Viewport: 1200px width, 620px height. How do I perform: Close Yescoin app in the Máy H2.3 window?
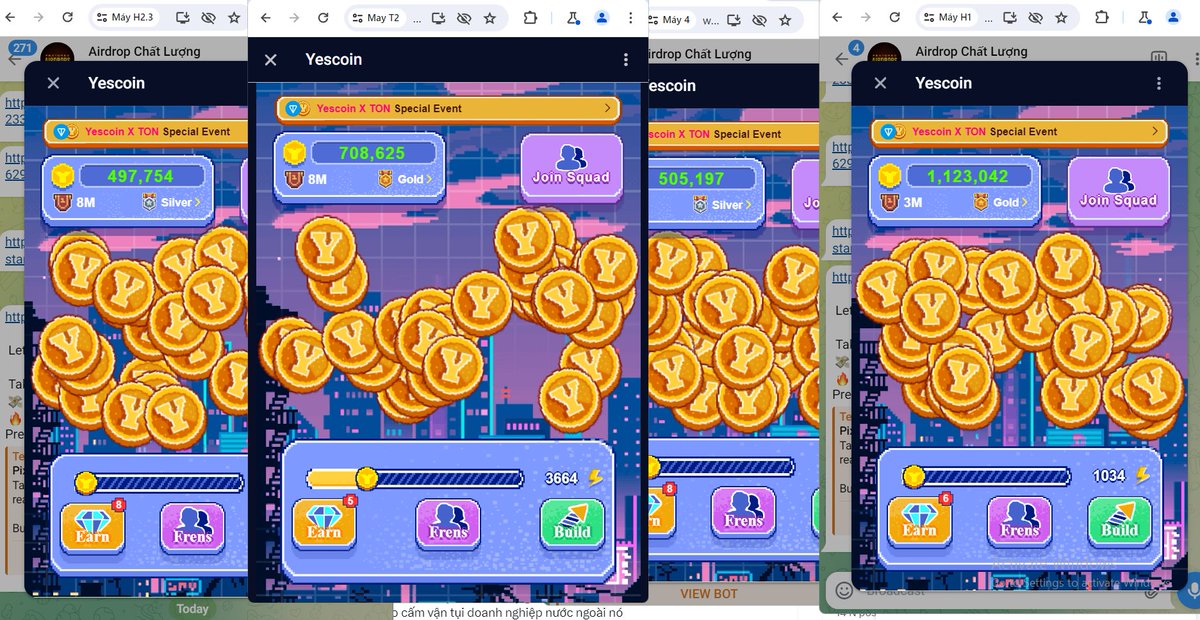pyautogui.click(x=53, y=83)
